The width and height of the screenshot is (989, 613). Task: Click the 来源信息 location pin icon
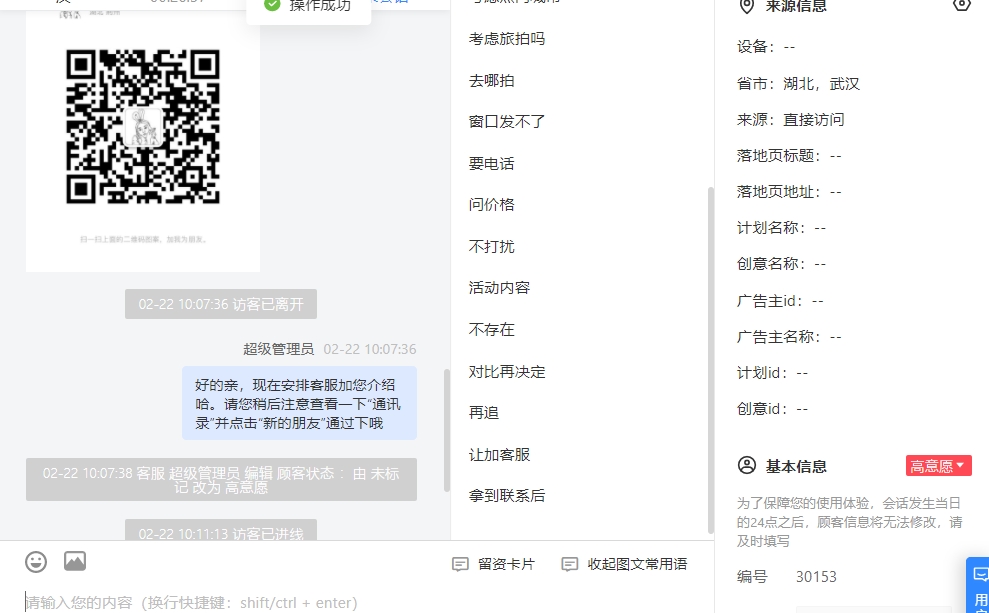[747, 6]
